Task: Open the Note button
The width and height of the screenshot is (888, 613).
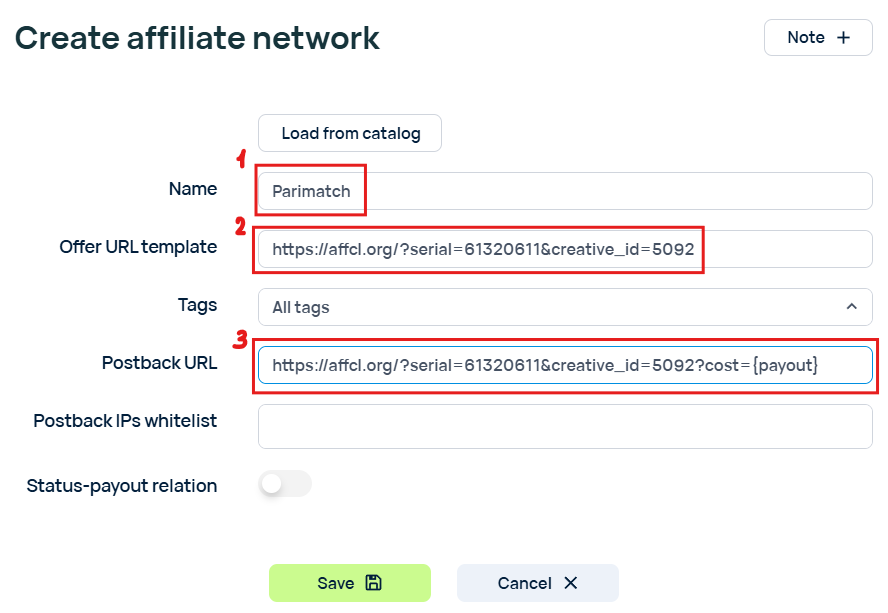Action: click(818, 37)
